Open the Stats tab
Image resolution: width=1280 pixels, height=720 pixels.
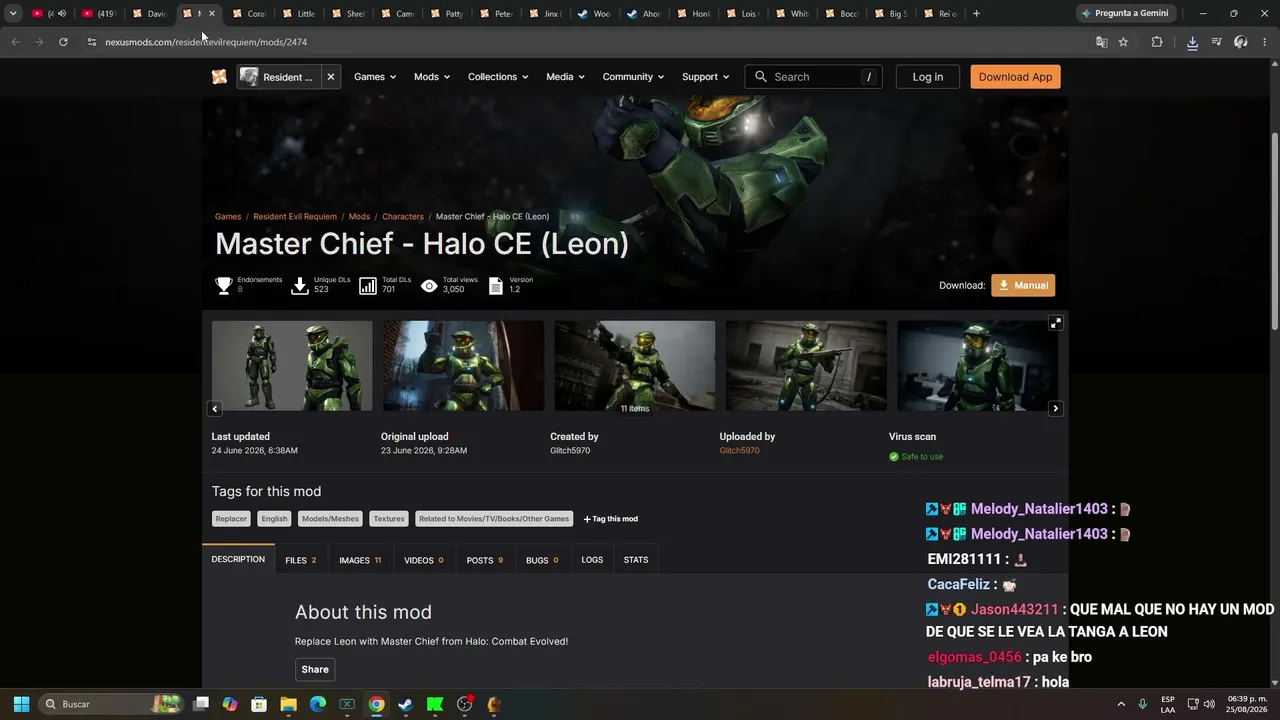(x=636, y=560)
